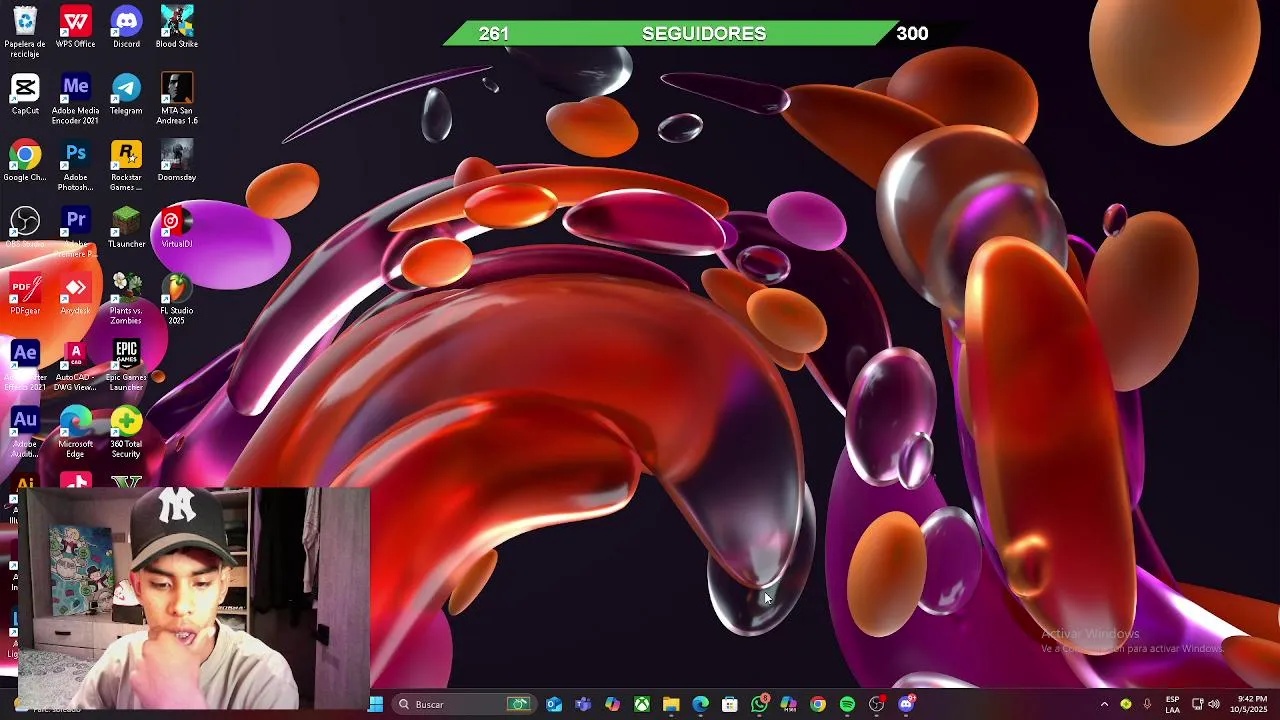Select the Telegram desktop shortcut
This screenshot has height=720, width=1280.
click(x=126, y=94)
